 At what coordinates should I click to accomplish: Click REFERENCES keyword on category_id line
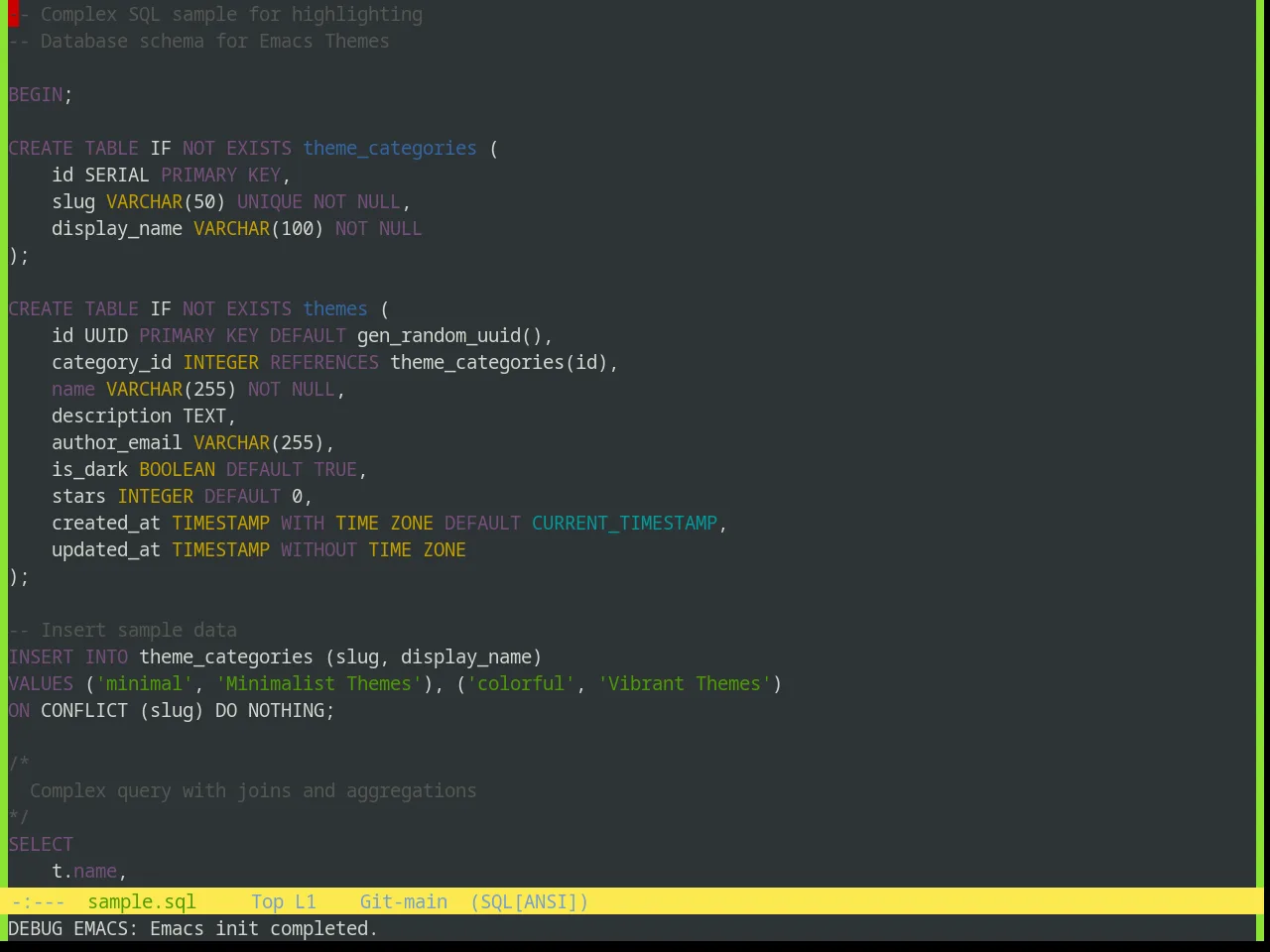(x=324, y=362)
